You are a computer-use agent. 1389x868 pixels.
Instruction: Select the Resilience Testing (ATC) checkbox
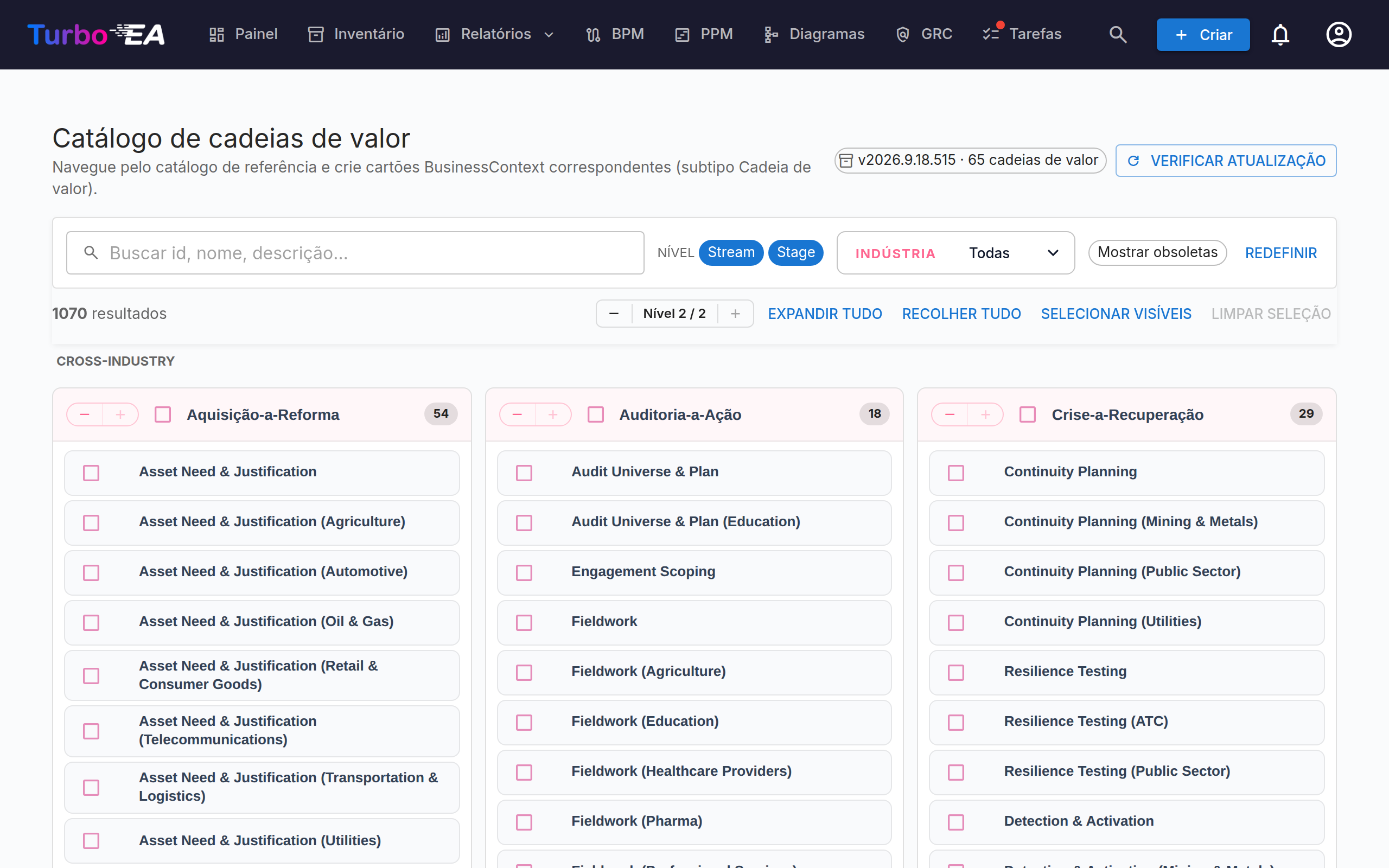point(956,722)
